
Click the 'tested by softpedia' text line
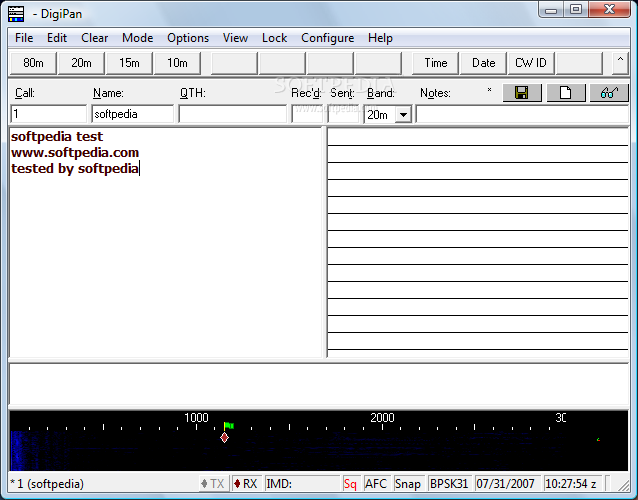[x=75, y=168]
